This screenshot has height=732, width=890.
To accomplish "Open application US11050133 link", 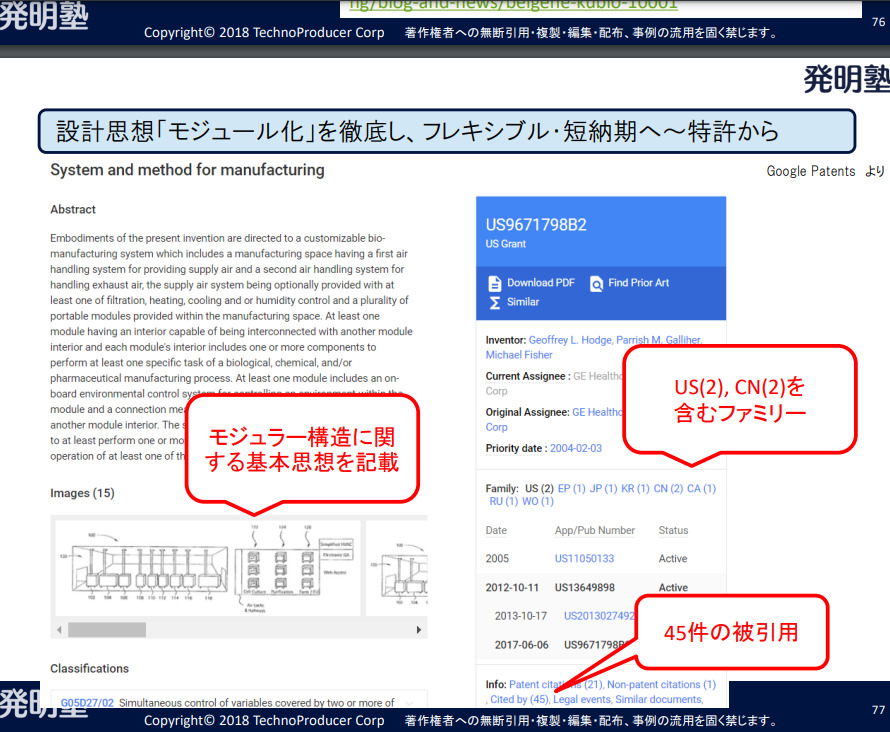I will tap(584, 559).
